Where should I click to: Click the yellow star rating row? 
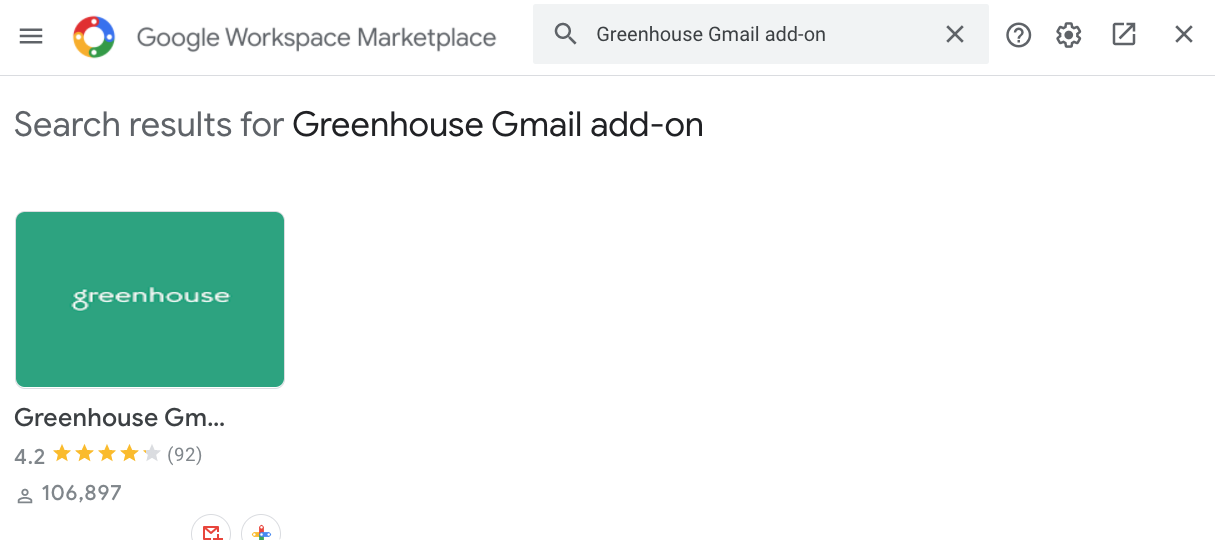pyautogui.click(x=106, y=455)
